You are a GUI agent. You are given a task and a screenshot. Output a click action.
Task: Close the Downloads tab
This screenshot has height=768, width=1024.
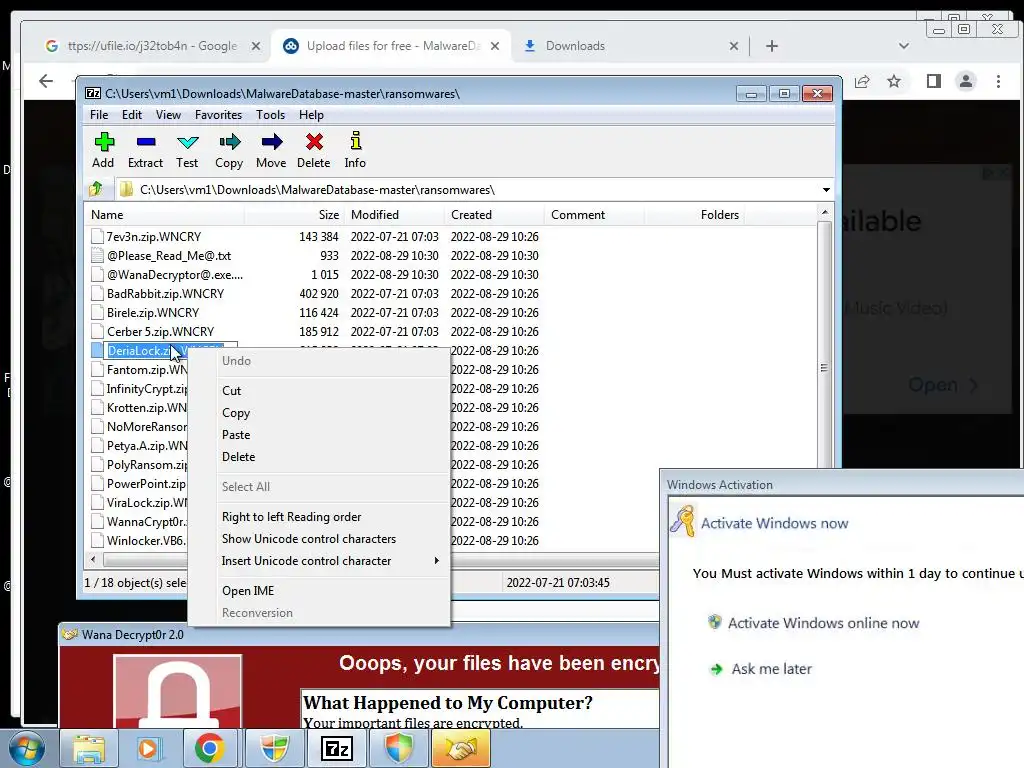pyautogui.click(x=733, y=46)
